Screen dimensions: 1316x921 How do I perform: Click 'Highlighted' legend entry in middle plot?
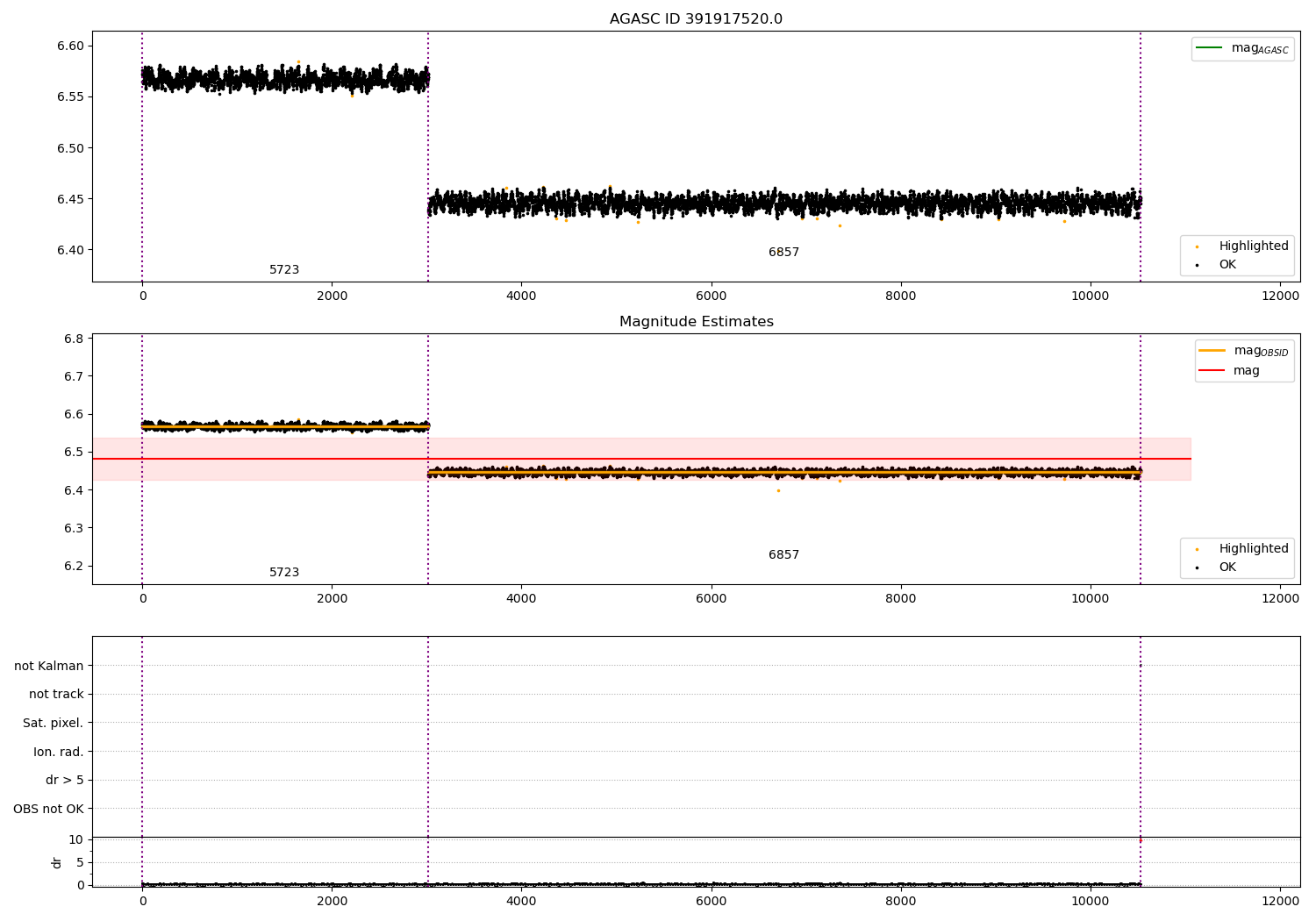(x=1242, y=548)
